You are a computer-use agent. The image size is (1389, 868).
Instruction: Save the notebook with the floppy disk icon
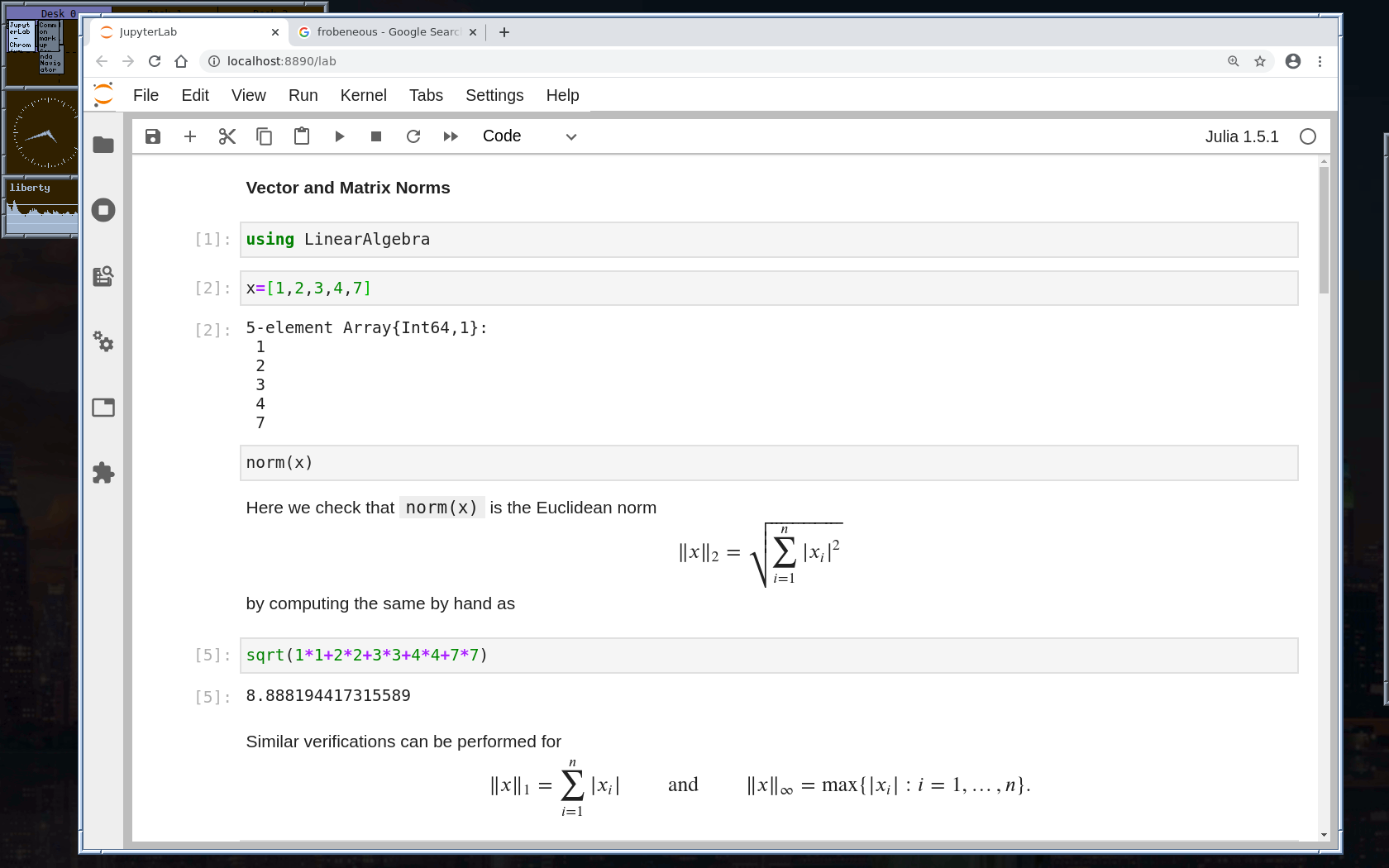[x=153, y=136]
